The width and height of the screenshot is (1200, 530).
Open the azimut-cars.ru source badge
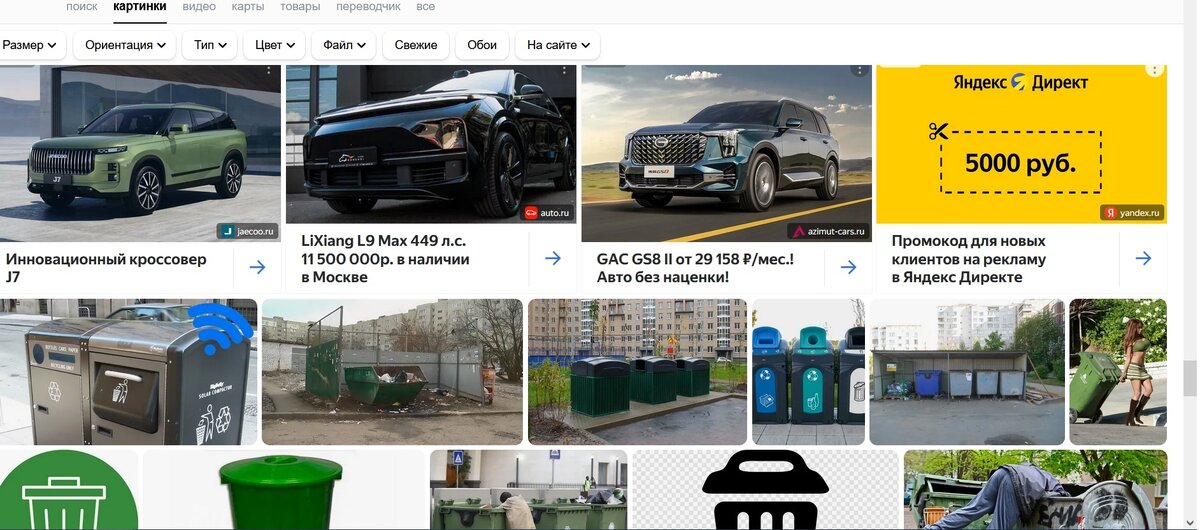(828, 231)
